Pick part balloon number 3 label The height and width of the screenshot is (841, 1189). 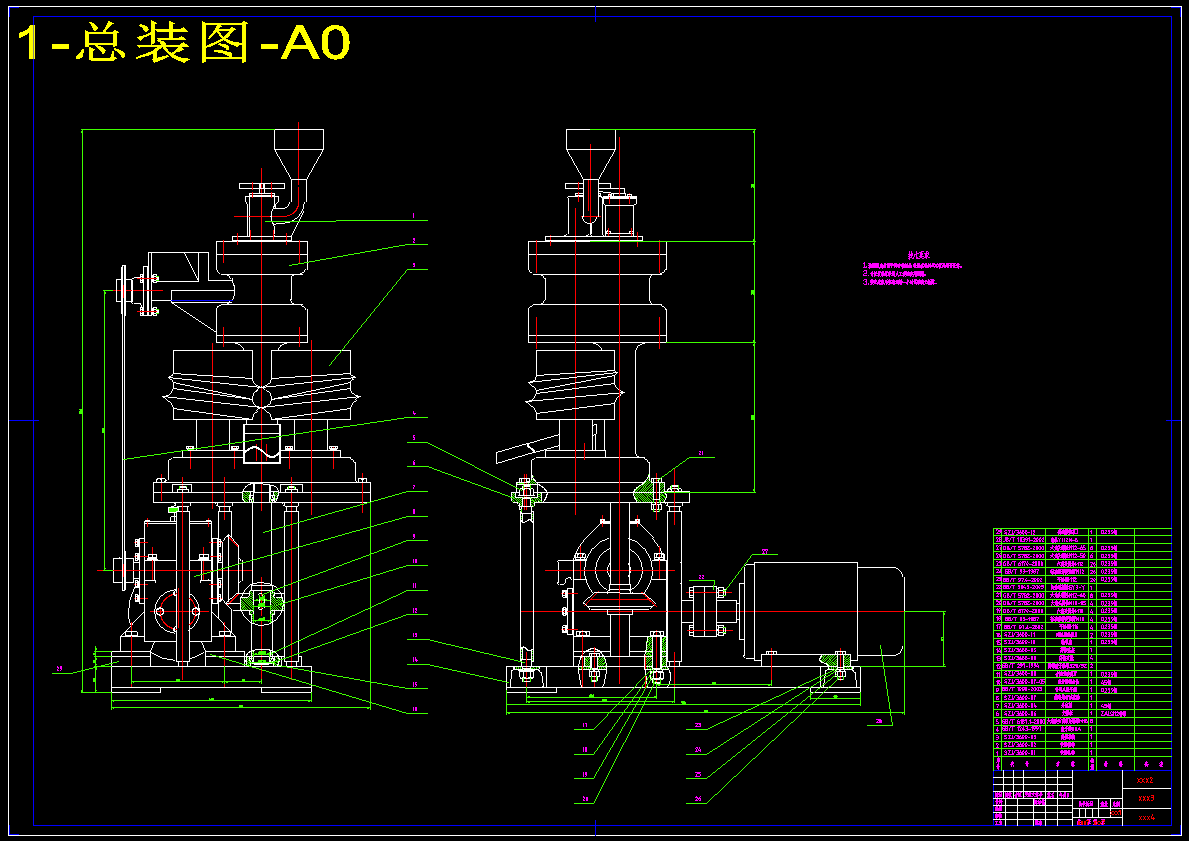(413, 265)
